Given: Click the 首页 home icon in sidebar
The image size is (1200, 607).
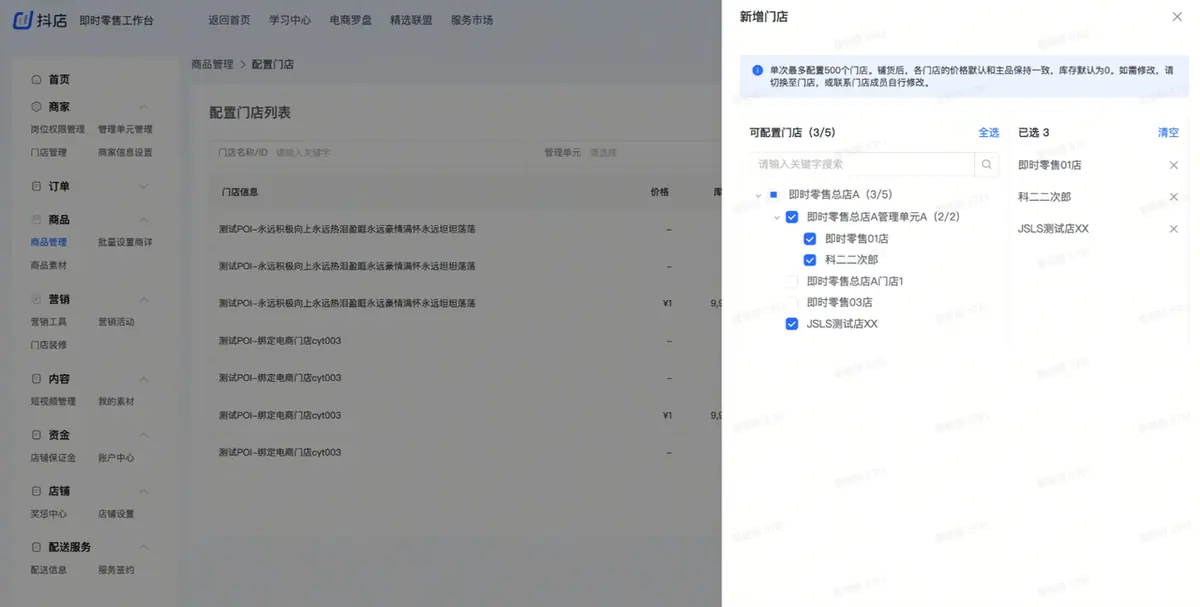Looking at the screenshot, I should (x=37, y=79).
